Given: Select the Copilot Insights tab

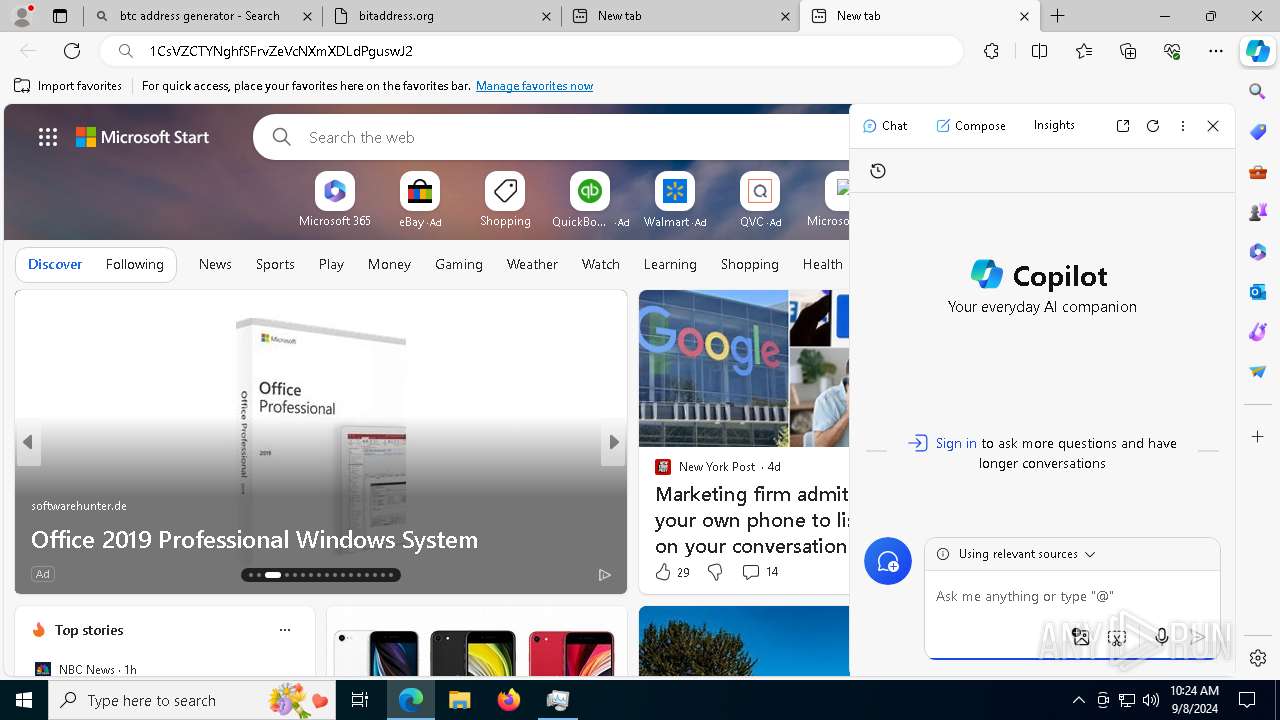Looking at the screenshot, I should (1054, 125).
